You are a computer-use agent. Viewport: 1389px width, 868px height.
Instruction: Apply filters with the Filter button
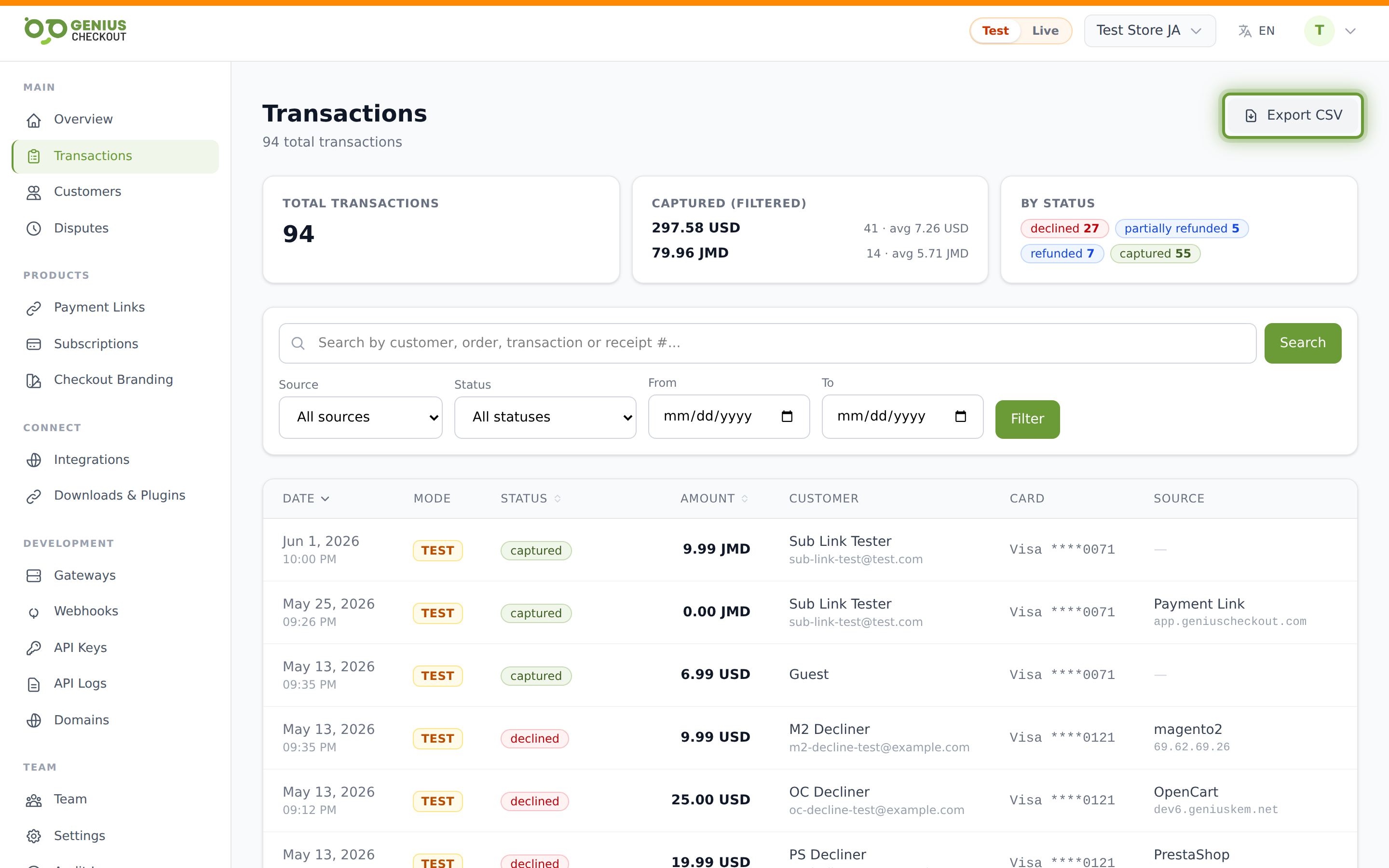coord(1027,419)
